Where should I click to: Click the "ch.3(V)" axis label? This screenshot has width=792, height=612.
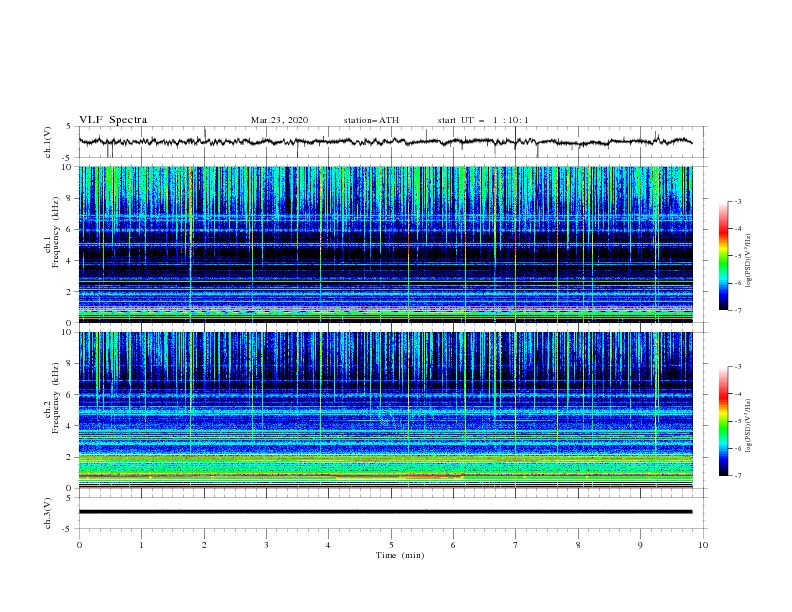48,513
